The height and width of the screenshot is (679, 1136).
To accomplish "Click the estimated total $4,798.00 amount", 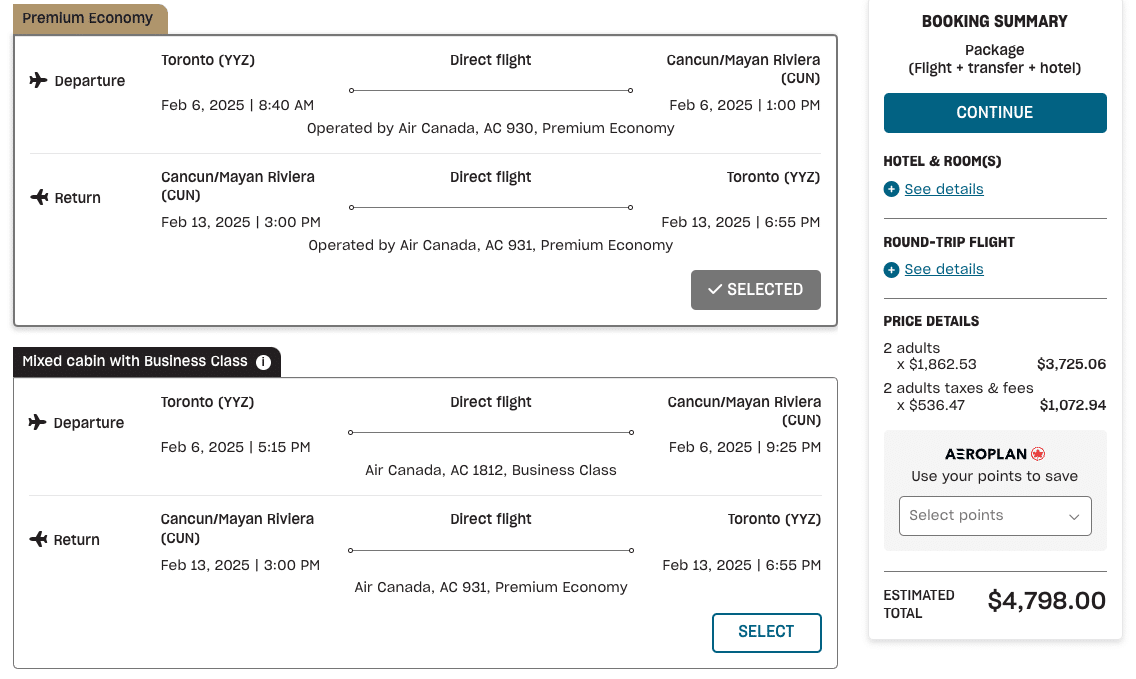I will pos(1047,601).
